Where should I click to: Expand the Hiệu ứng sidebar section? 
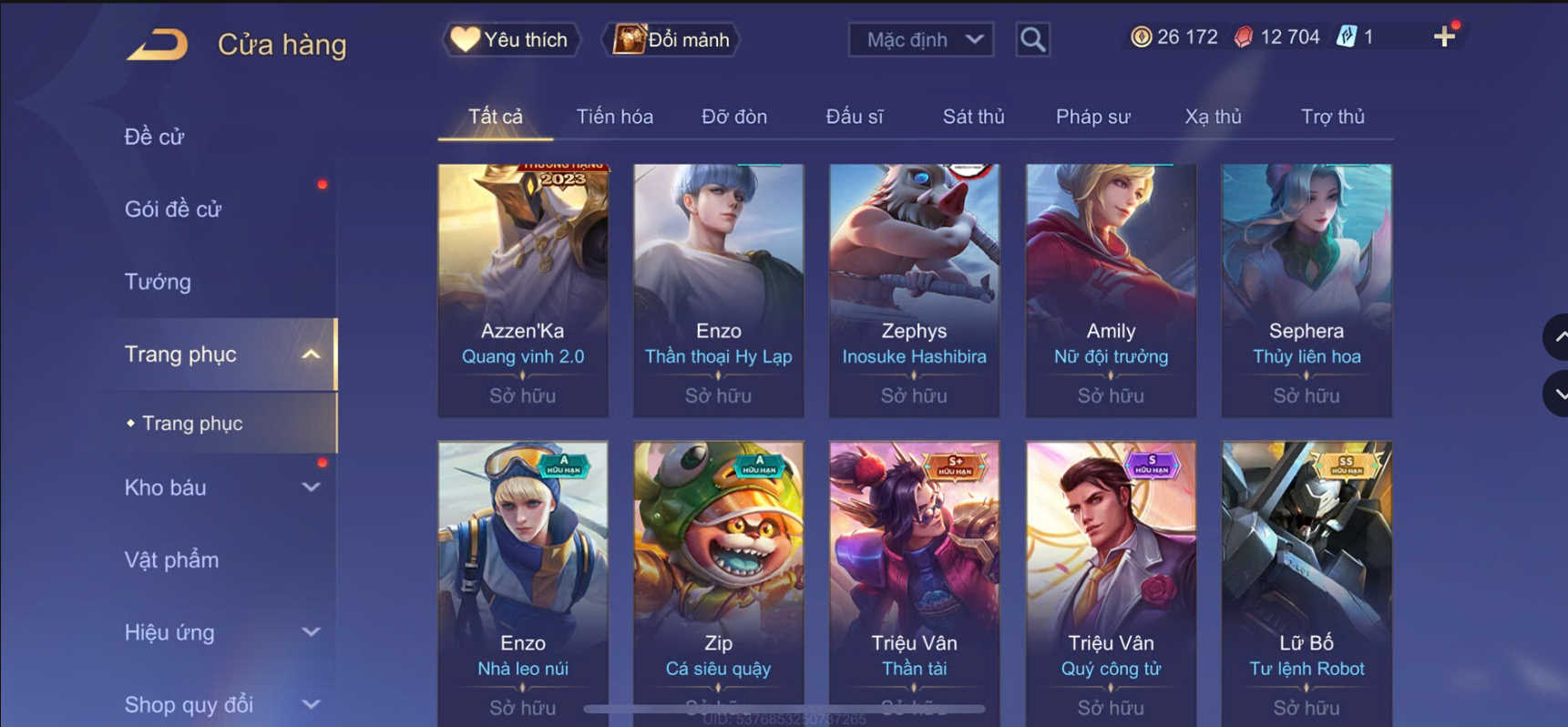311,632
